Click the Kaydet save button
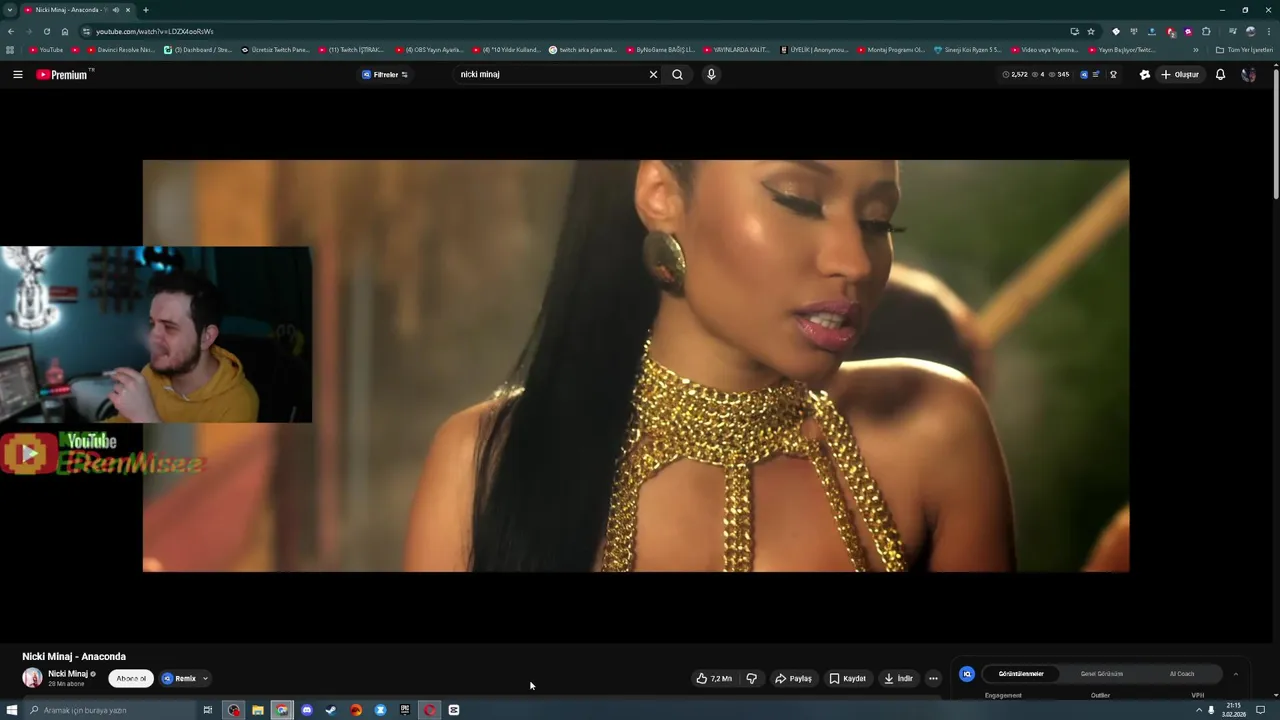 848,678
